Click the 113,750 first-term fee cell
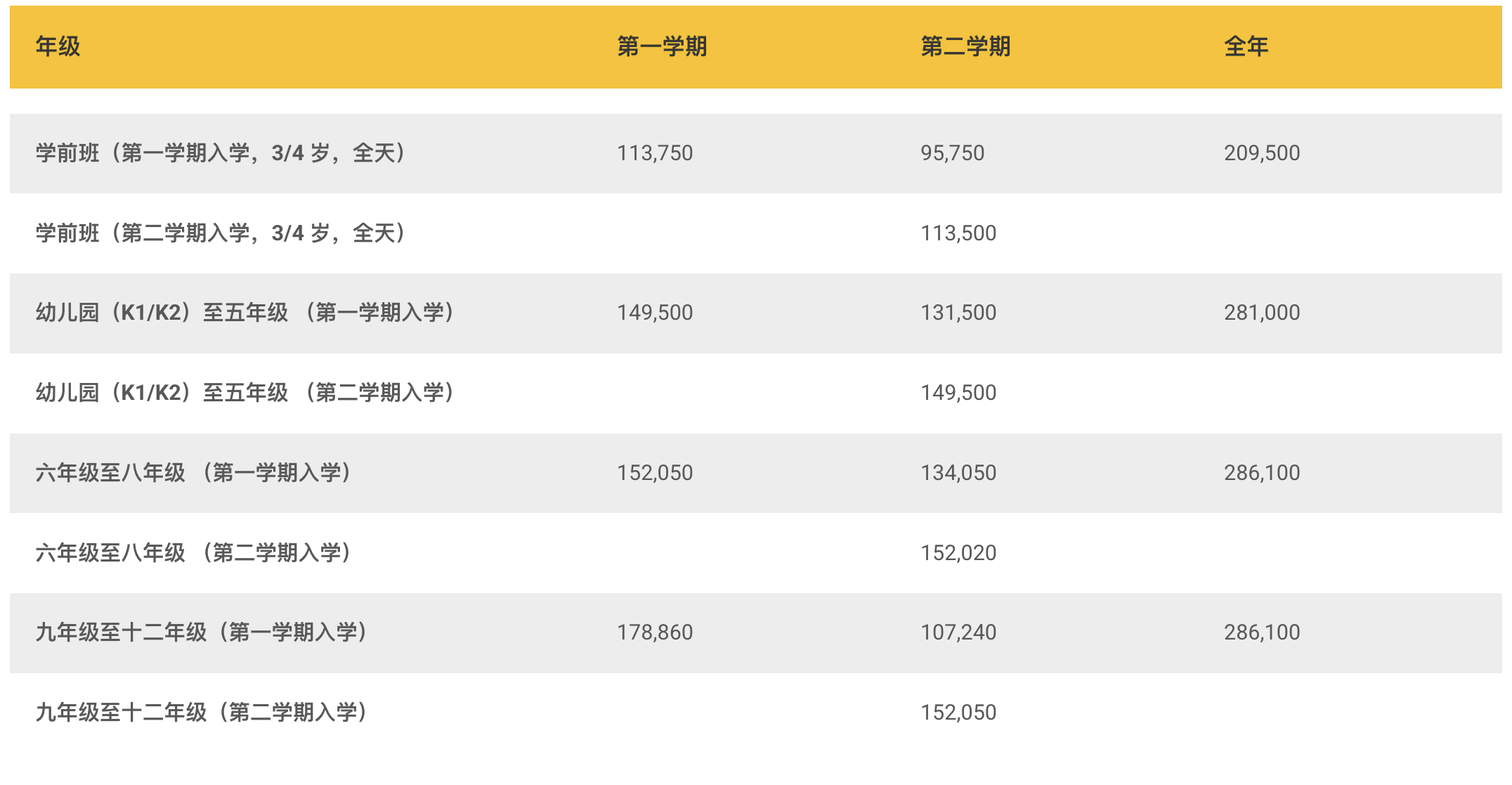This screenshot has width=1512, height=785. click(655, 153)
